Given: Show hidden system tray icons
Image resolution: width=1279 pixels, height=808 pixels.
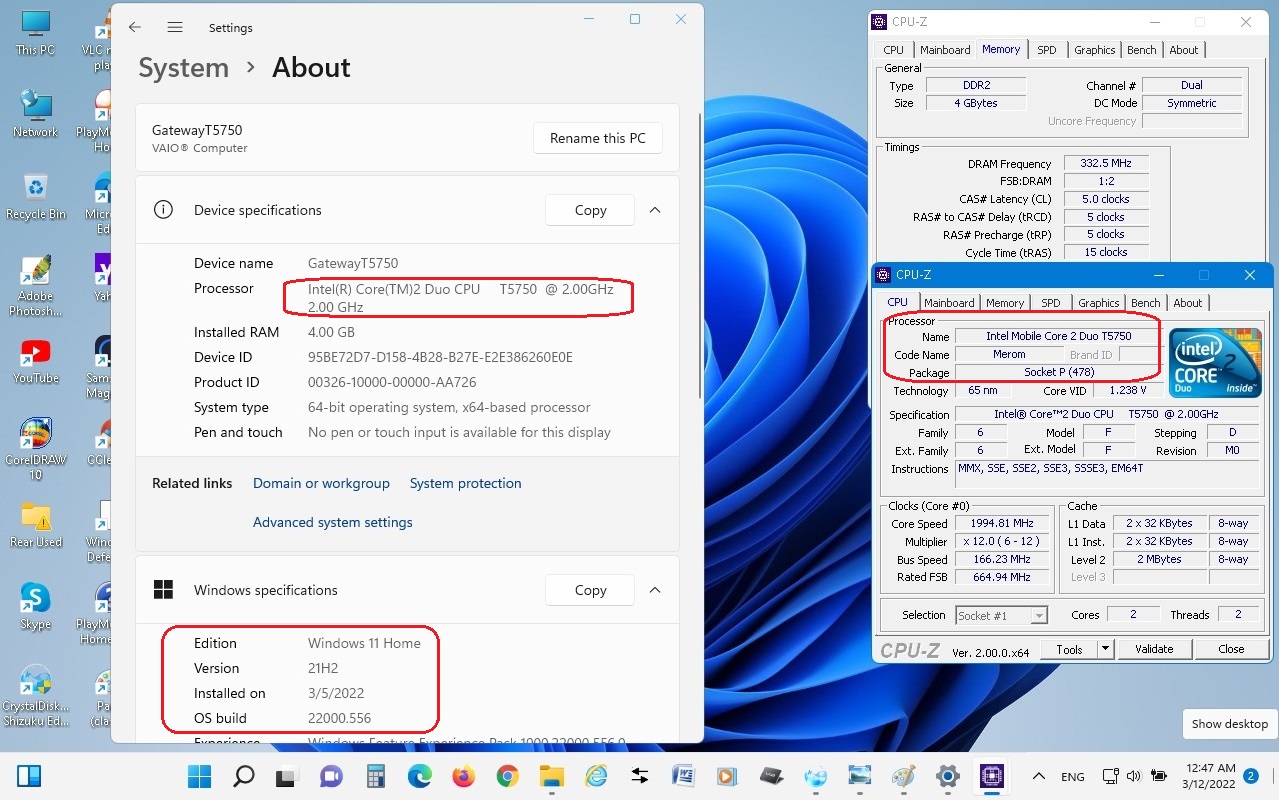Looking at the screenshot, I should 1039,776.
